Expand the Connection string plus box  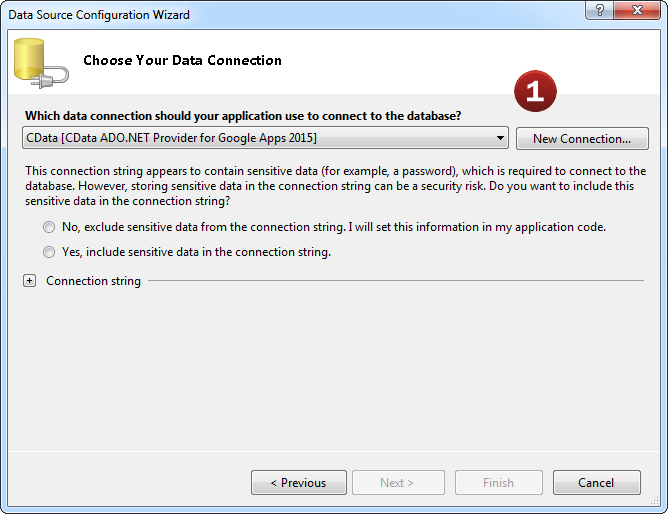pos(30,281)
